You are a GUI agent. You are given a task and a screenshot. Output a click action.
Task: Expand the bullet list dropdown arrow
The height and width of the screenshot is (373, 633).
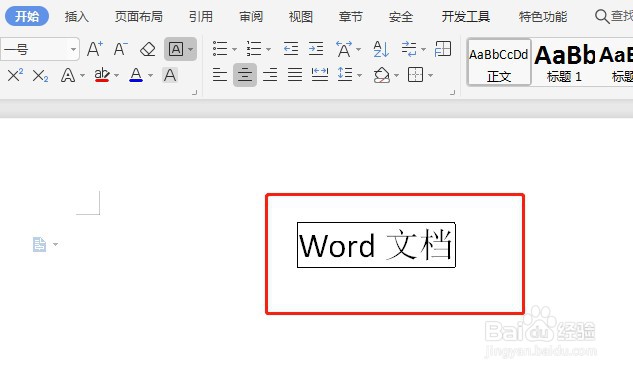pos(234,50)
